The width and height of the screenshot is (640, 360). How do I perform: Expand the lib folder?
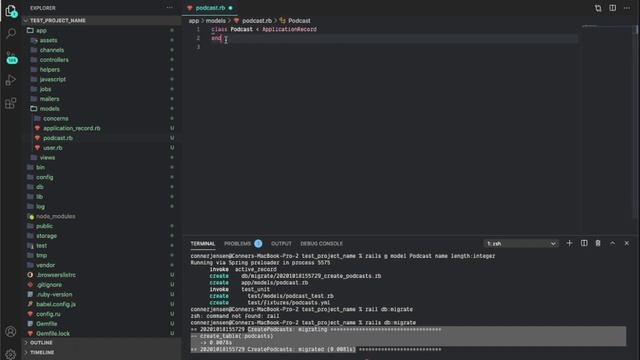coord(40,197)
